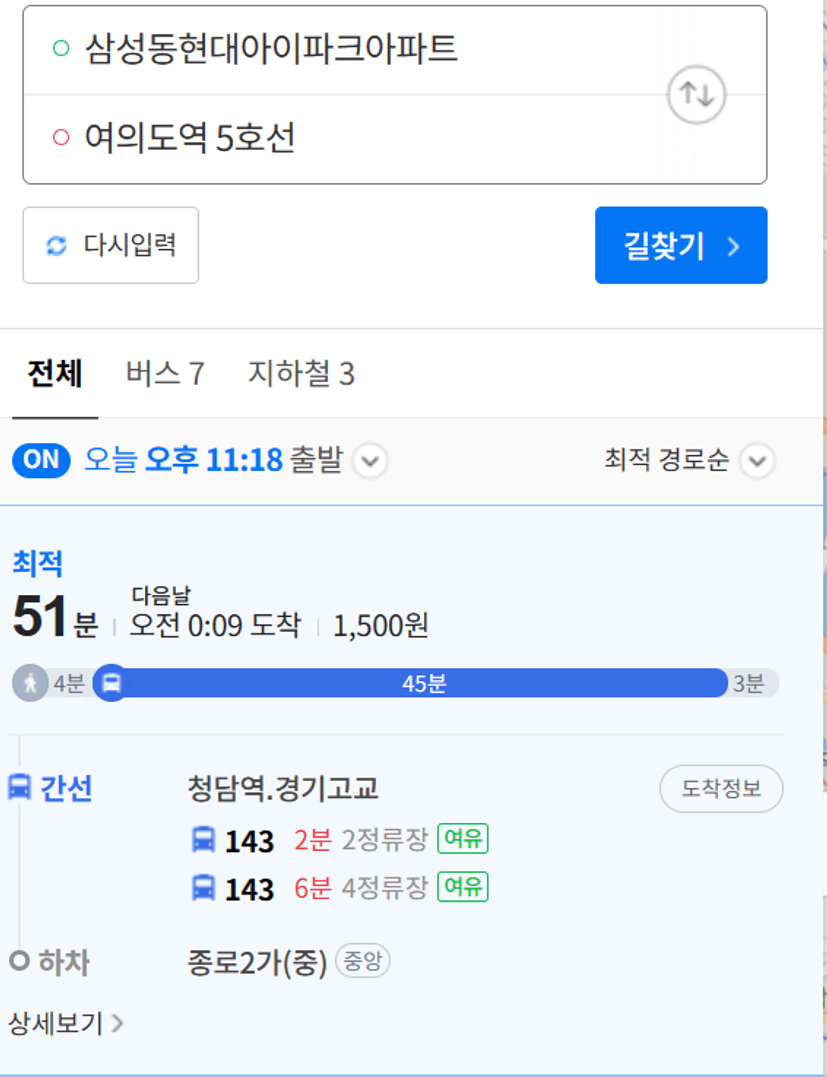Expand route details via 상세보기
827x1077 pixels.
click(66, 1023)
